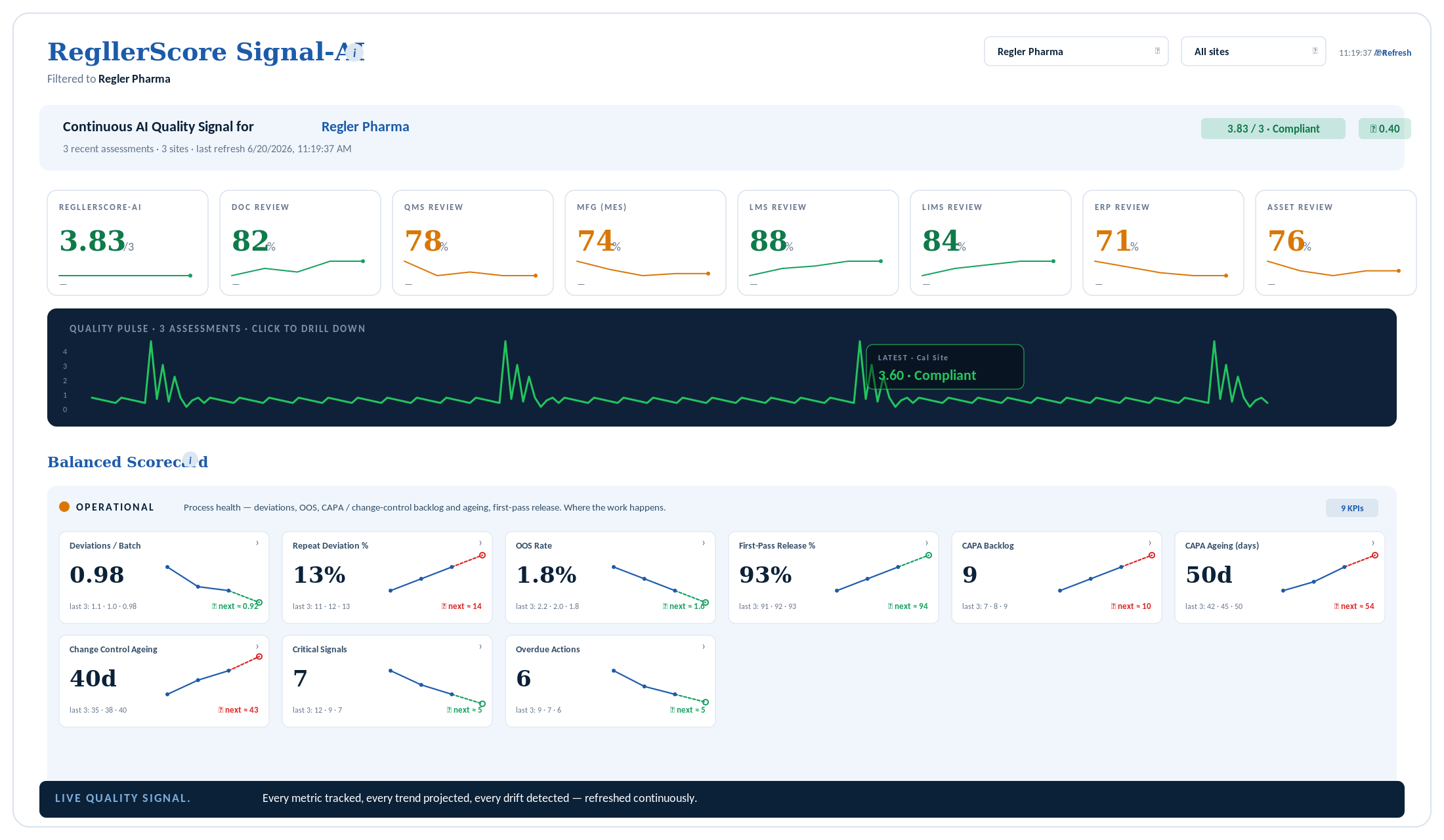Click the orange Operational status dot
Screen dimensions: 1444x840
[x=64, y=507]
